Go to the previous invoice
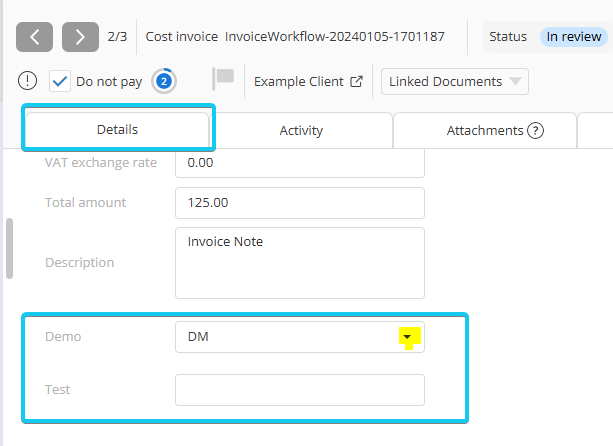 pyautogui.click(x=34, y=37)
